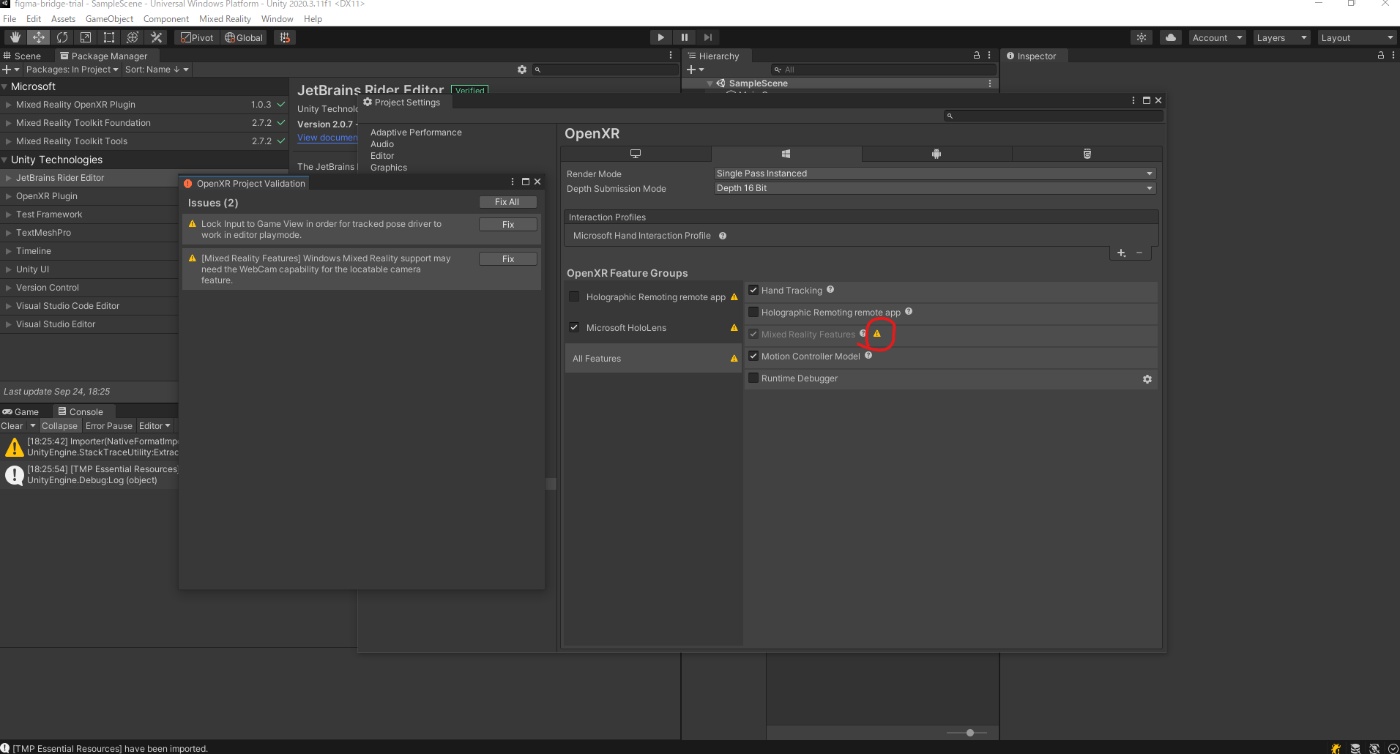Screen dimensions: 1400x754
Task: Fix the Lock Input to Game View issue
Action: click(x=508, y=225)
